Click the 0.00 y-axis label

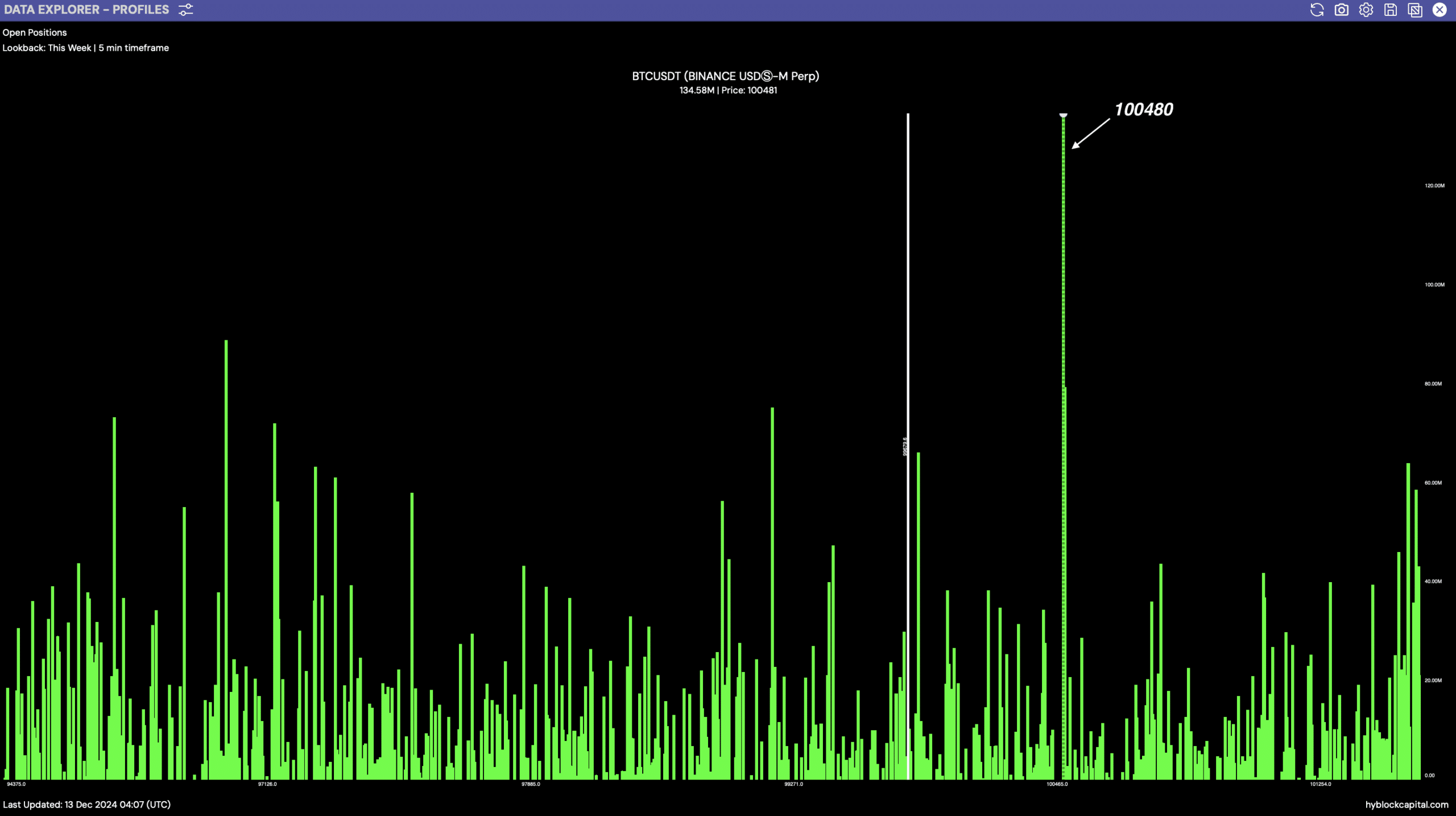click(1429, 775)
